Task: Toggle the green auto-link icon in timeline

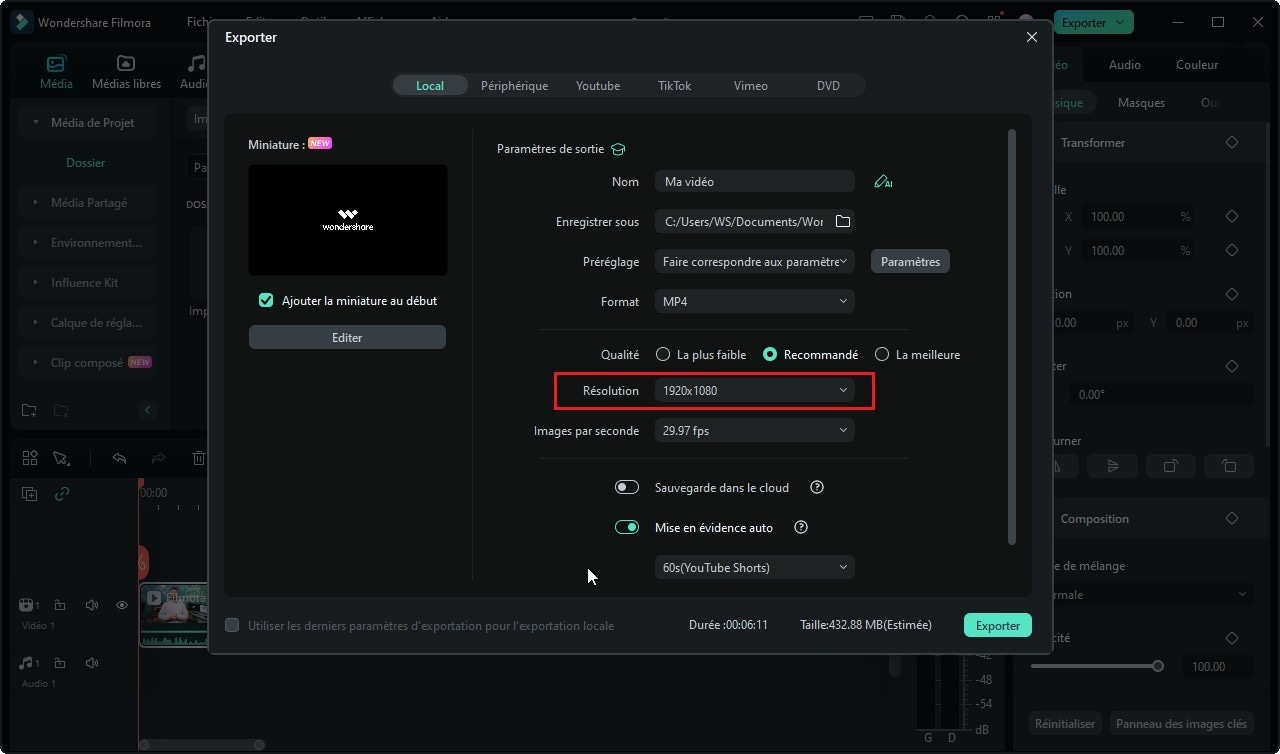Action: tap(62, 494)
